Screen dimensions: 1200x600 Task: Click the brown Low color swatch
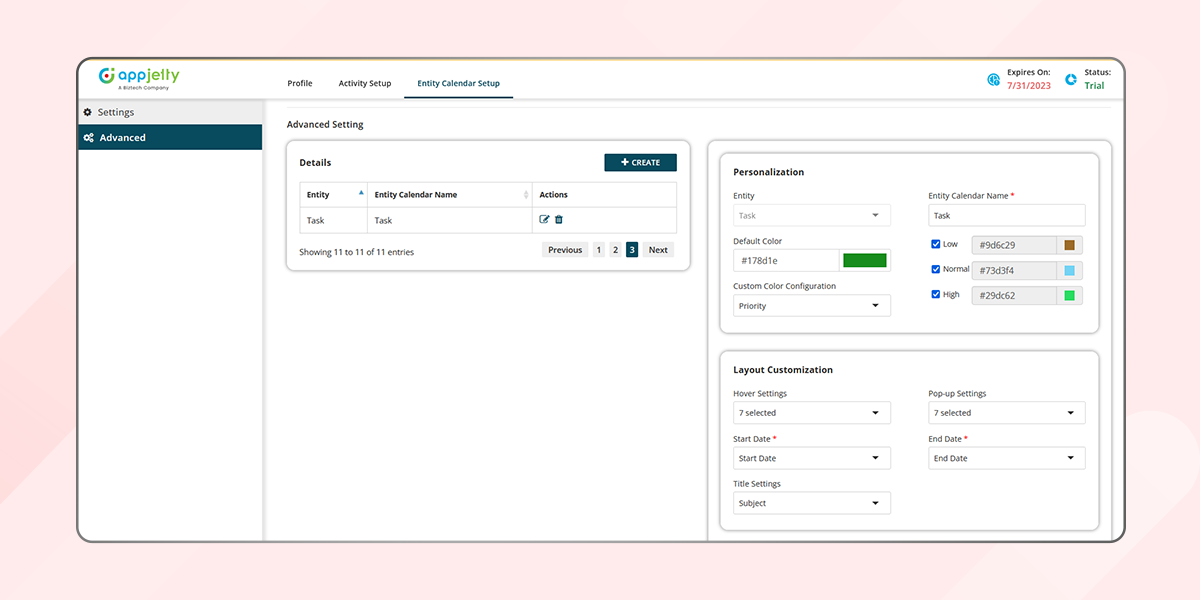point(1069,245)
